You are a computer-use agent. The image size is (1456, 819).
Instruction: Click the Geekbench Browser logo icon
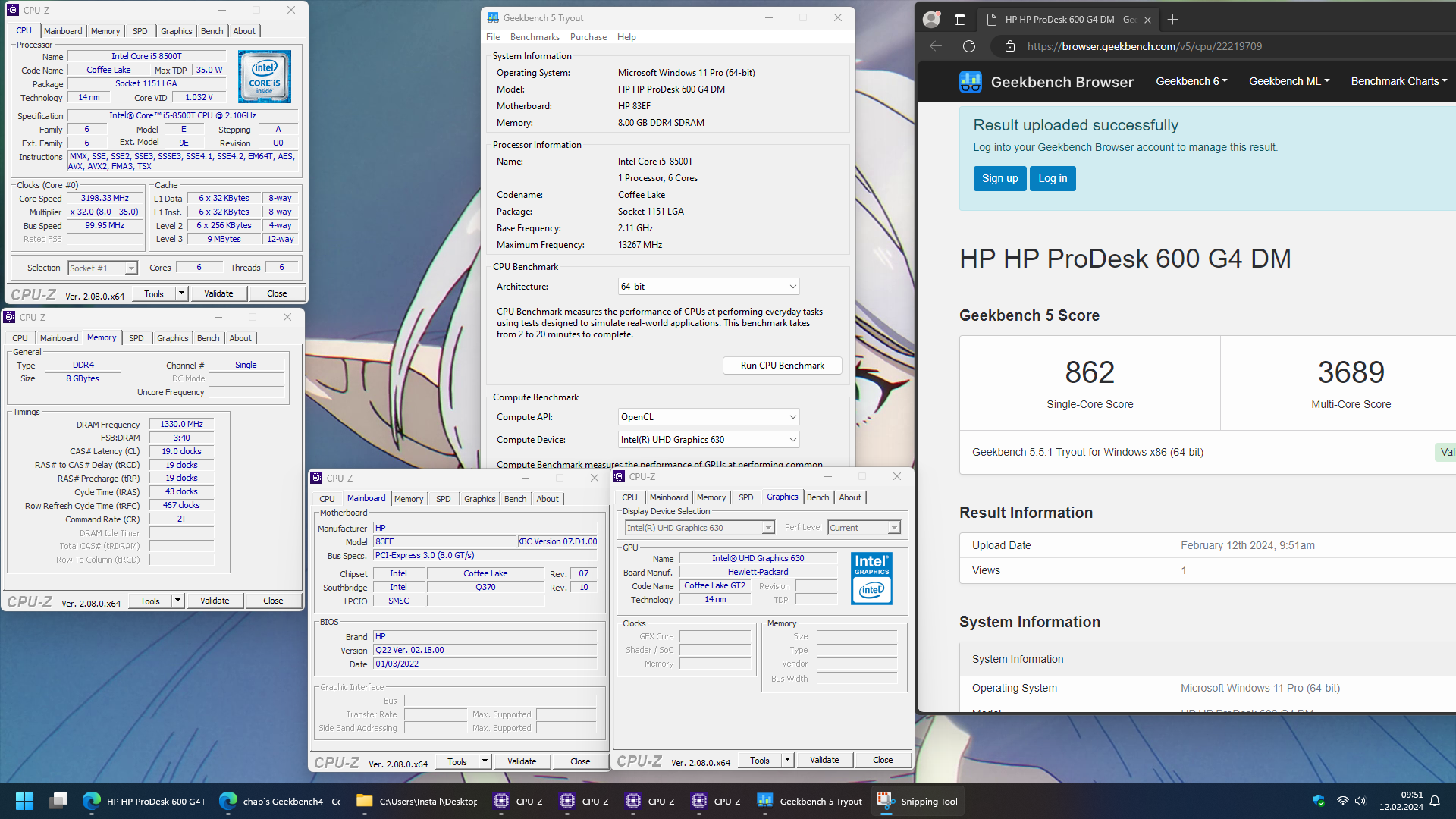pos(971,81)
